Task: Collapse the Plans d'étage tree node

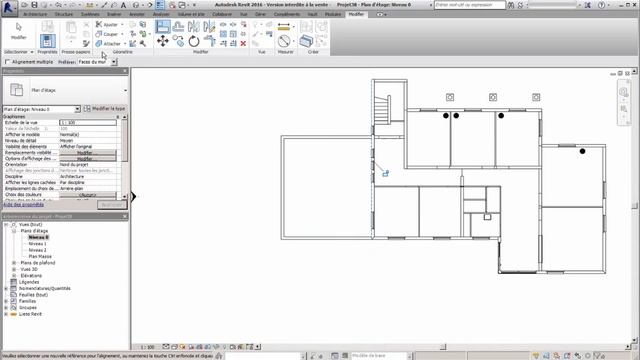Action: [14, 231]
